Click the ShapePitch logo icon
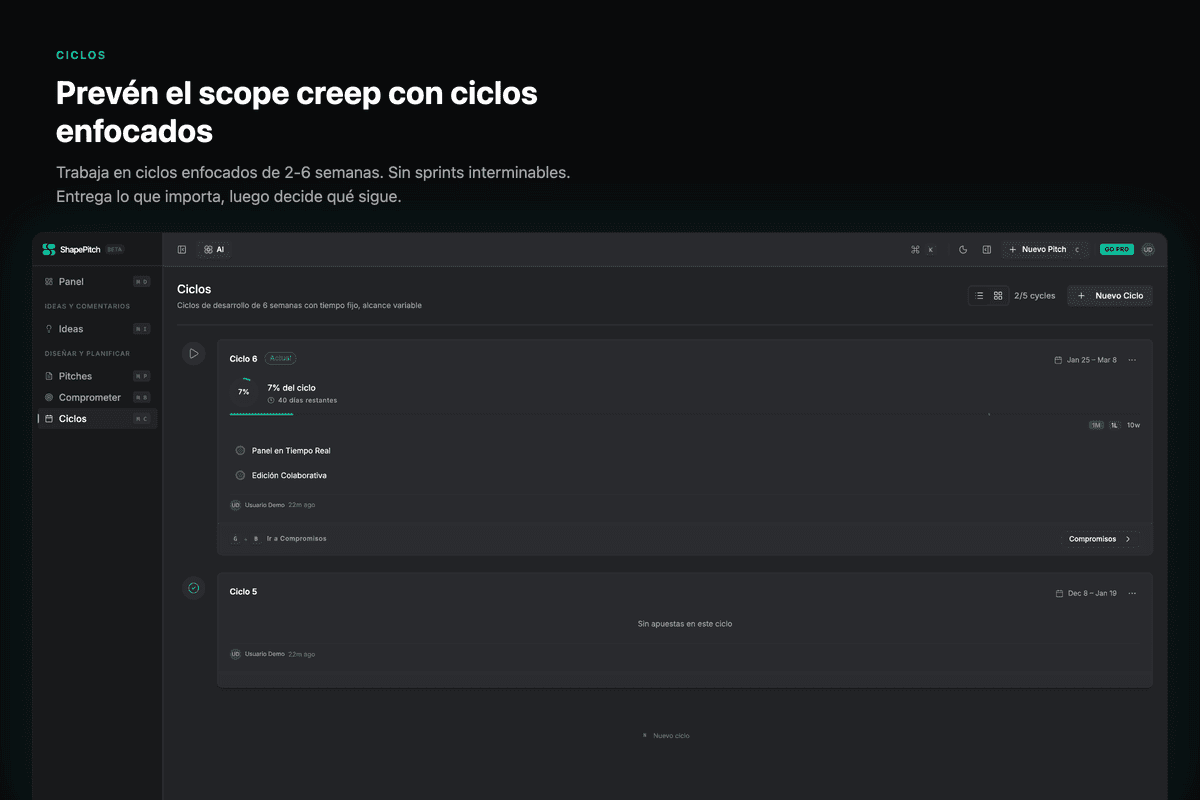This screenshot has width=1200, height=800. click(x=49, y=249)
